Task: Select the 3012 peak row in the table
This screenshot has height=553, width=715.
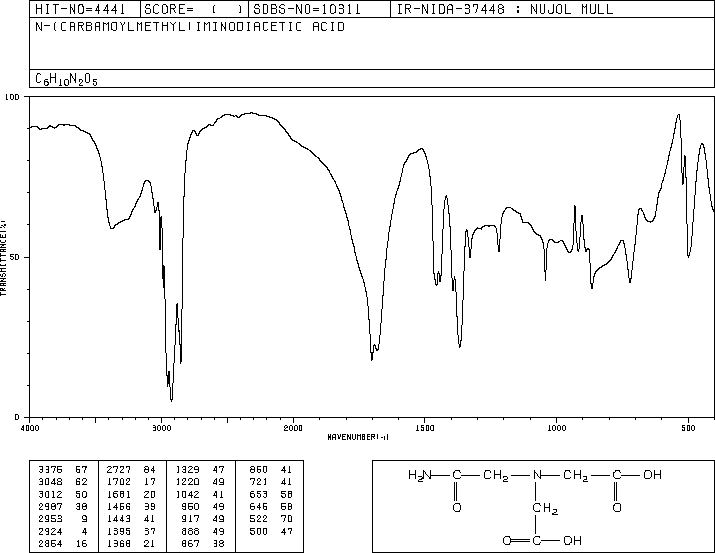Action: coord(63,495)
